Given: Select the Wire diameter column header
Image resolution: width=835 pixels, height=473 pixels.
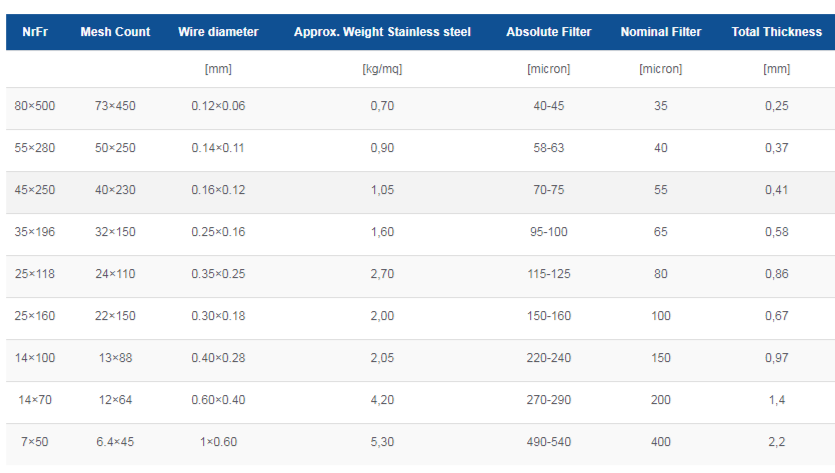Looking at the screenshot, I should pyautogui.click(x=218, y=32).
